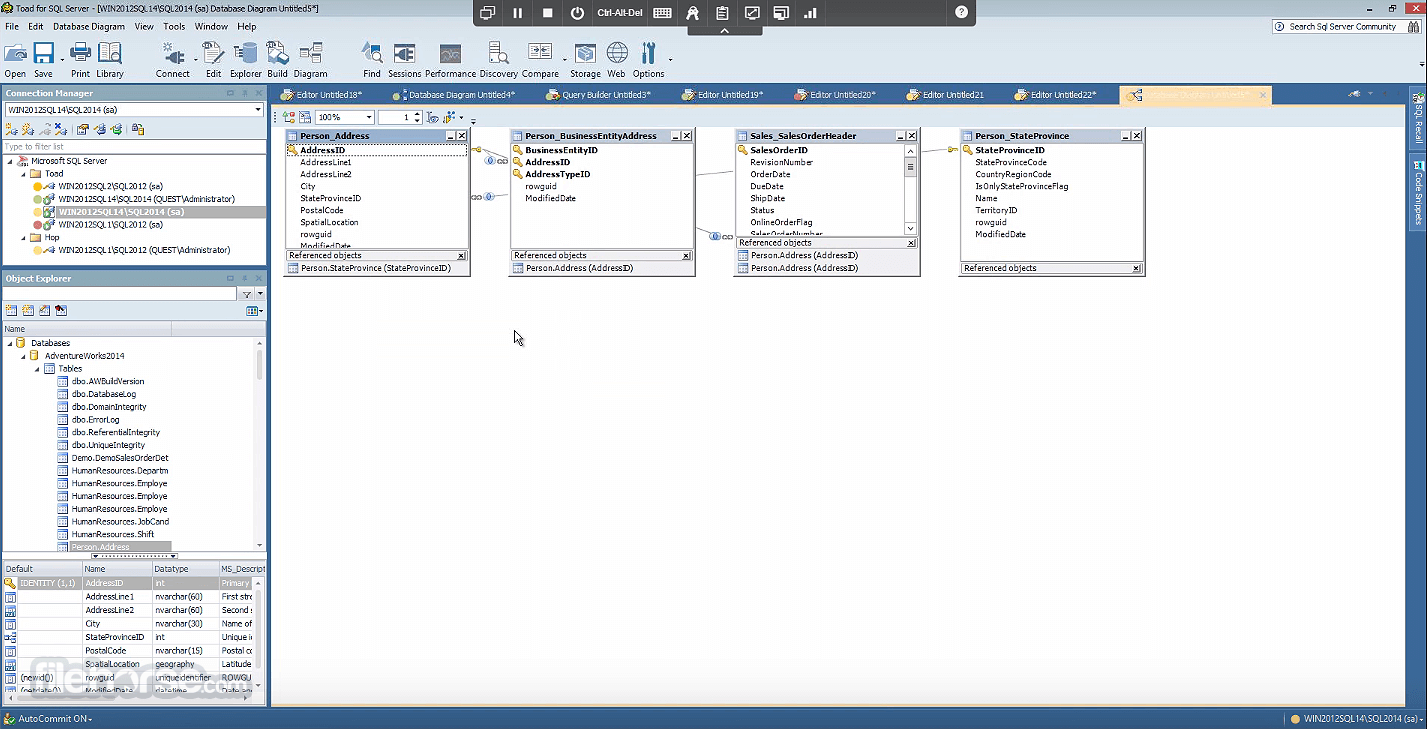Click Person.StateProvince (StateProvinceID) referenced object

pyautogui.click(x=376, y=268)
